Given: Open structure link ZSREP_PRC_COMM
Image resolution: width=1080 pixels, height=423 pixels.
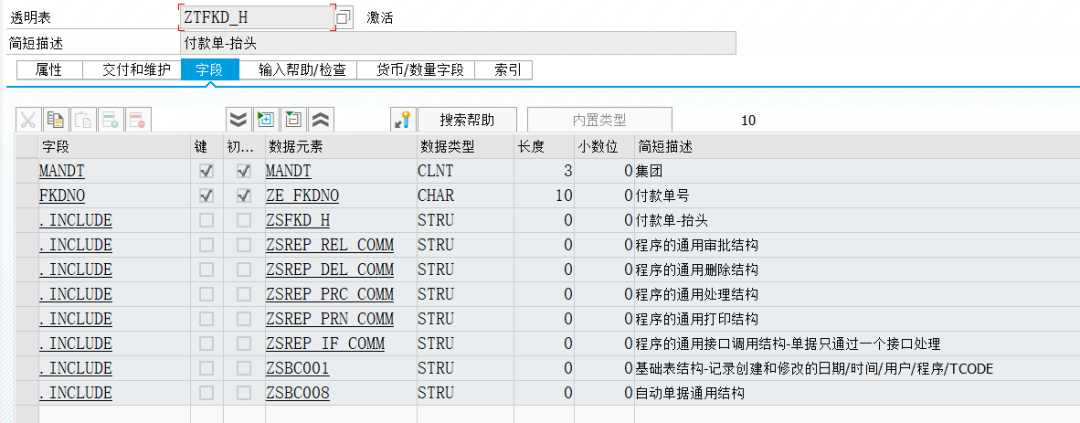Looking at the screenshot, I should click(330, 294).
